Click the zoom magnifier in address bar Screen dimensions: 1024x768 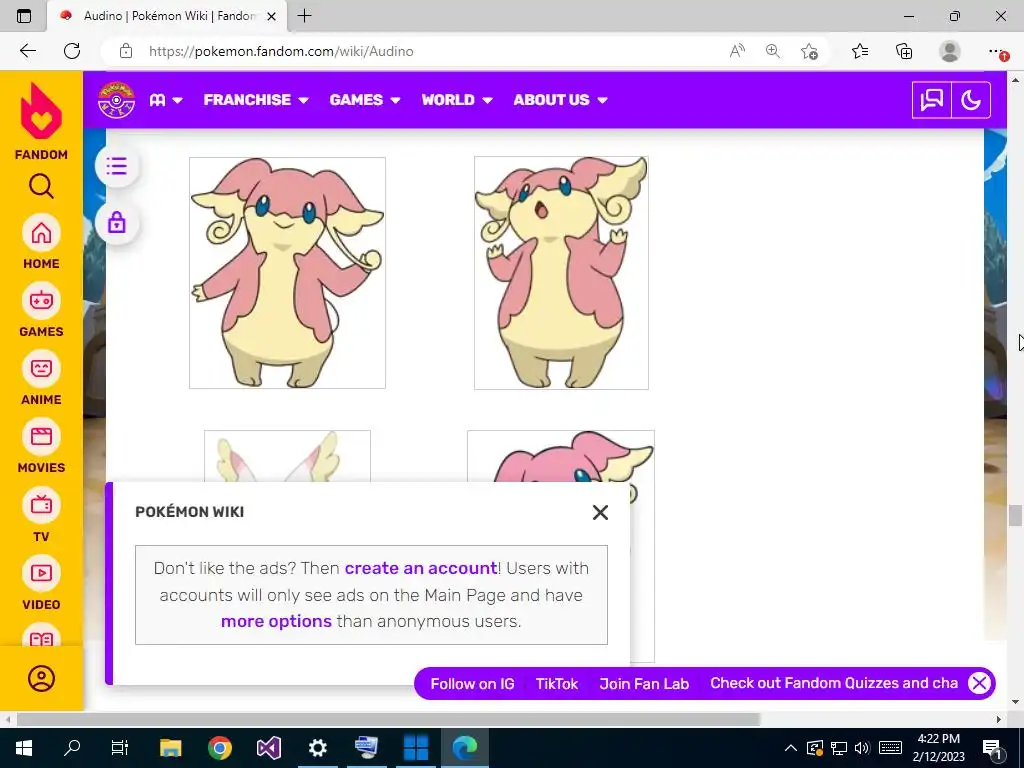tap(773, 51)
